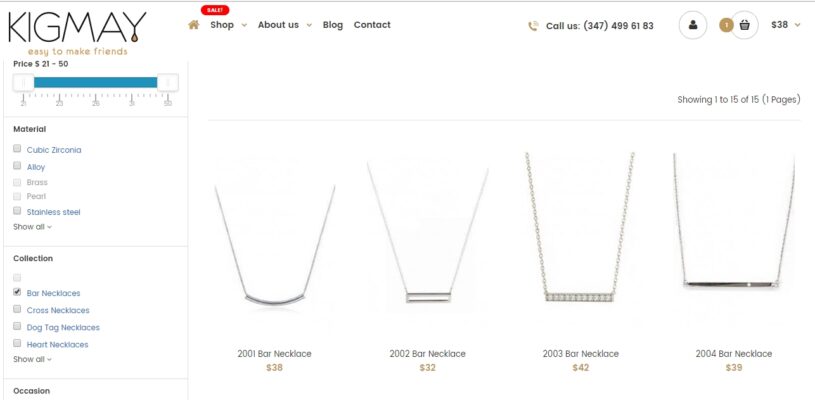
Task: Check the Cubic Zirconia material filter
Action: coord(17,149)
